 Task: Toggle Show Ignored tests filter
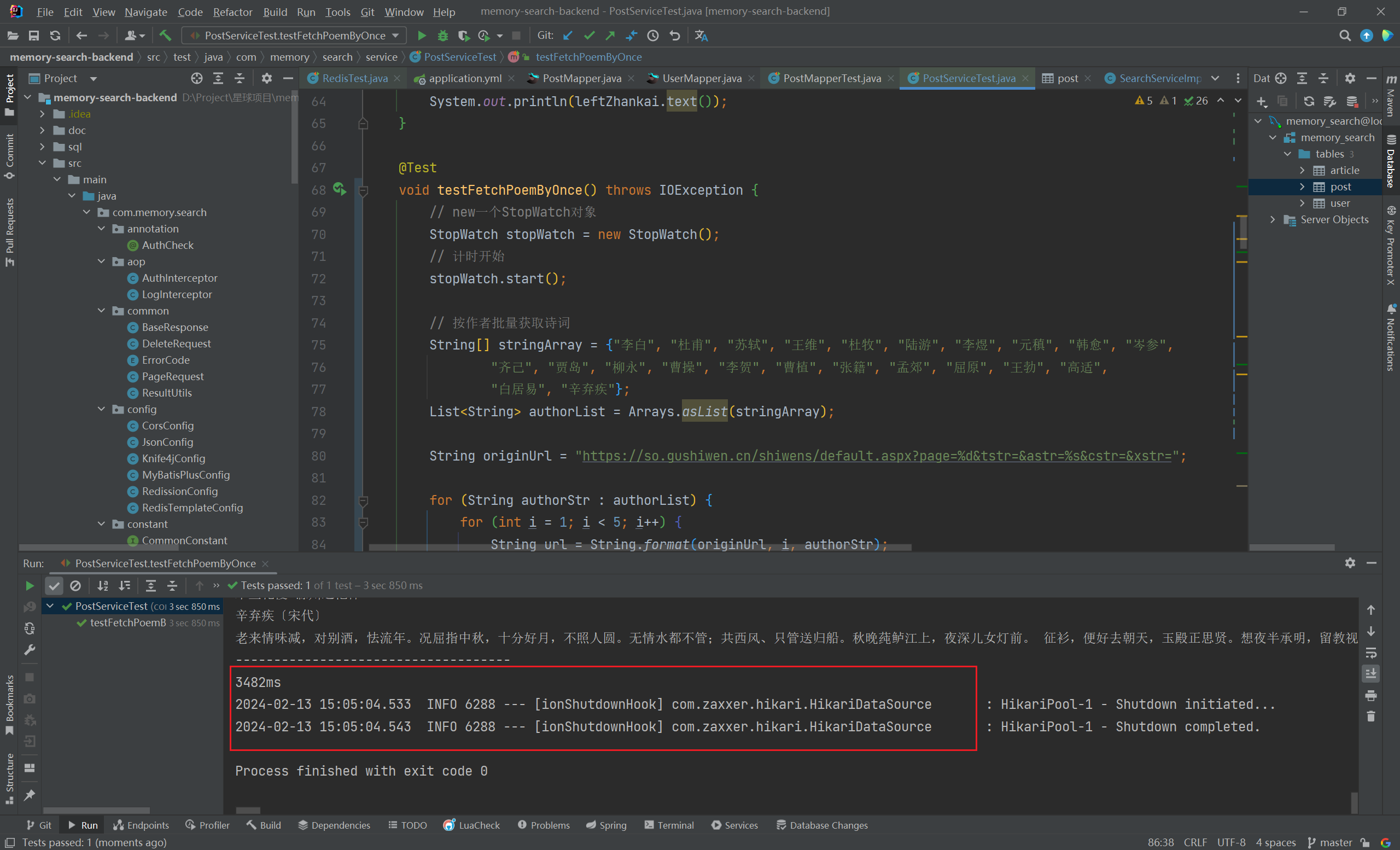click(75, 585)
